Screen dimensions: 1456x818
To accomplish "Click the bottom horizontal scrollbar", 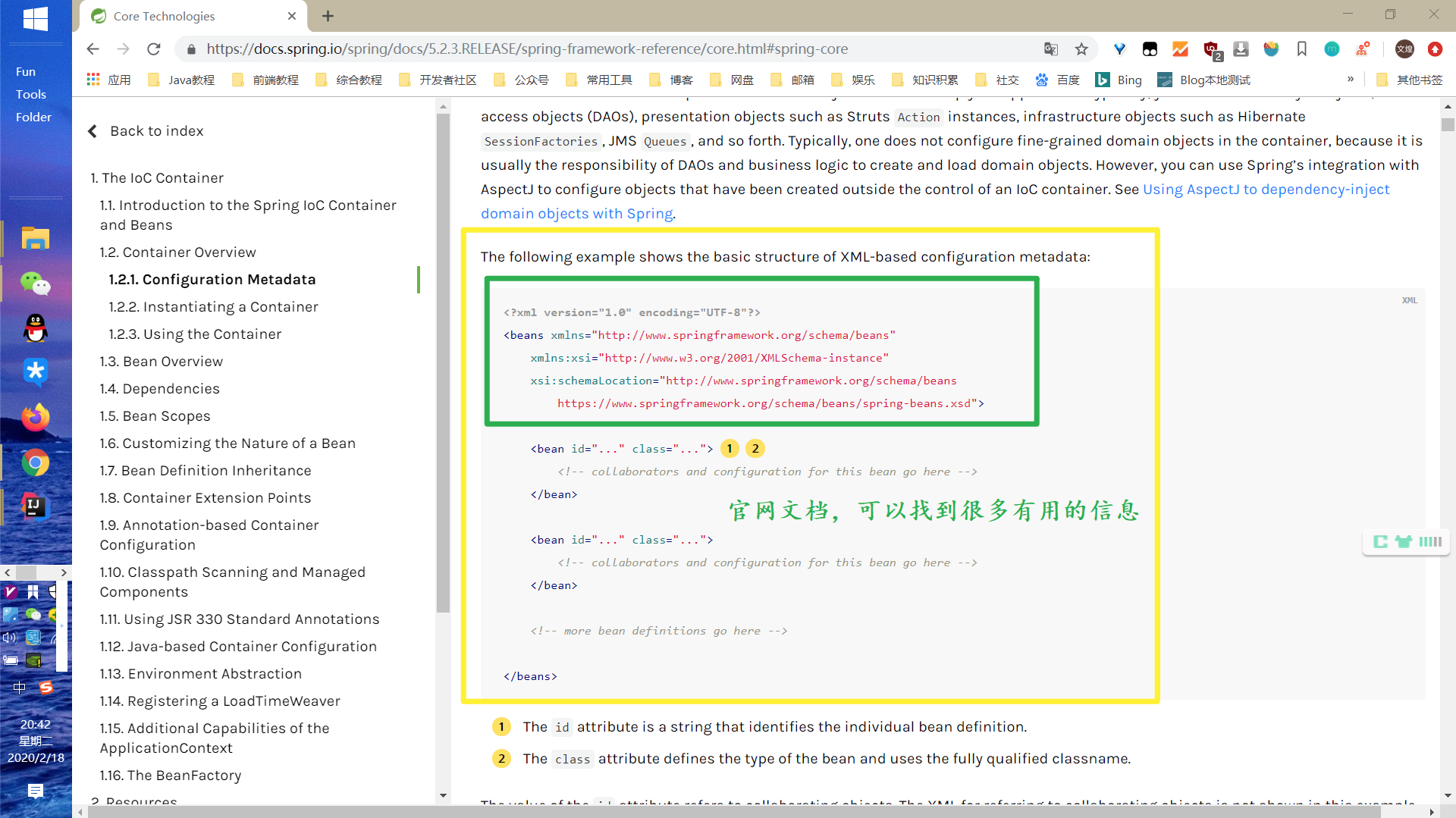I will tap(734, 812).
